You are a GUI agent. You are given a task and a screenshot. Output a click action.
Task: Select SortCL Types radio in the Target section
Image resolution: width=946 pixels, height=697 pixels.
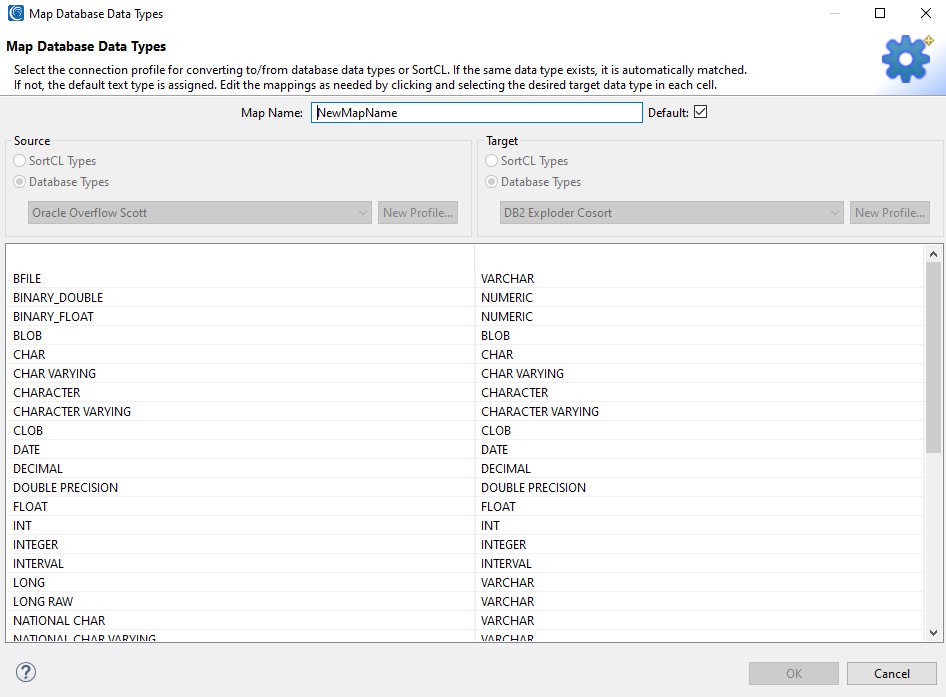click(x=491, y=160)
